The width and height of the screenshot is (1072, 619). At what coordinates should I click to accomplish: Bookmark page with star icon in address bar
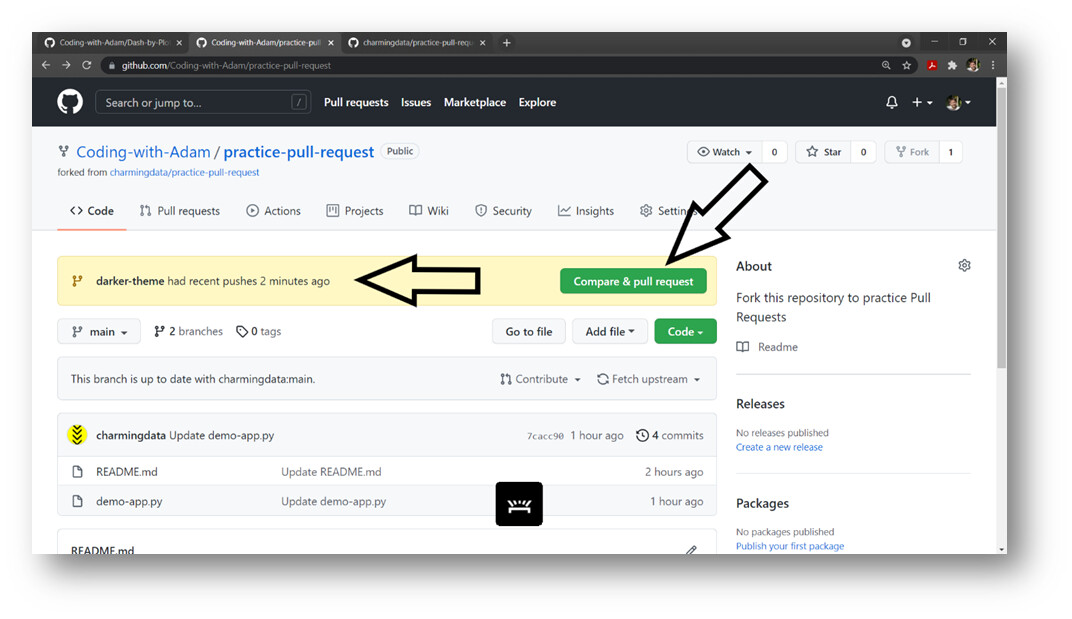pos(907,65)
